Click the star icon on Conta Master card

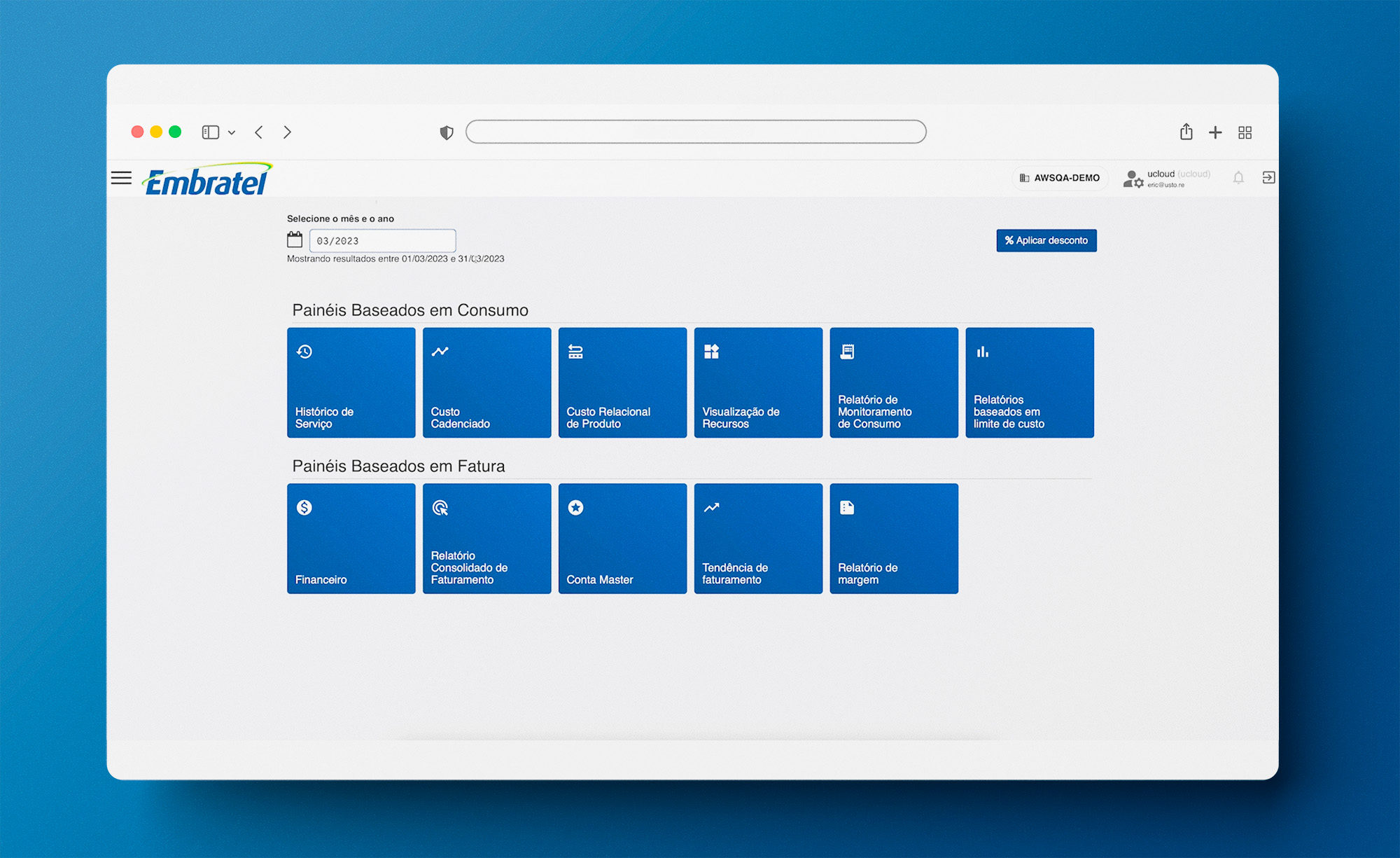point(576,508)
